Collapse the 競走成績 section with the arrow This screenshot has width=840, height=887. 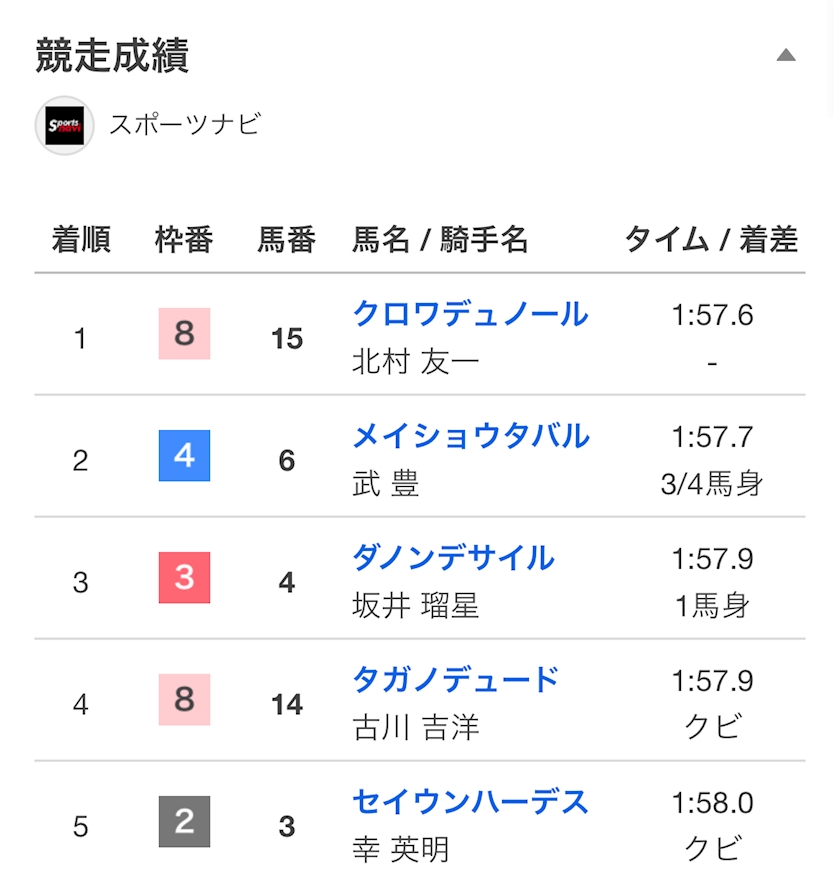coord(786,55)
